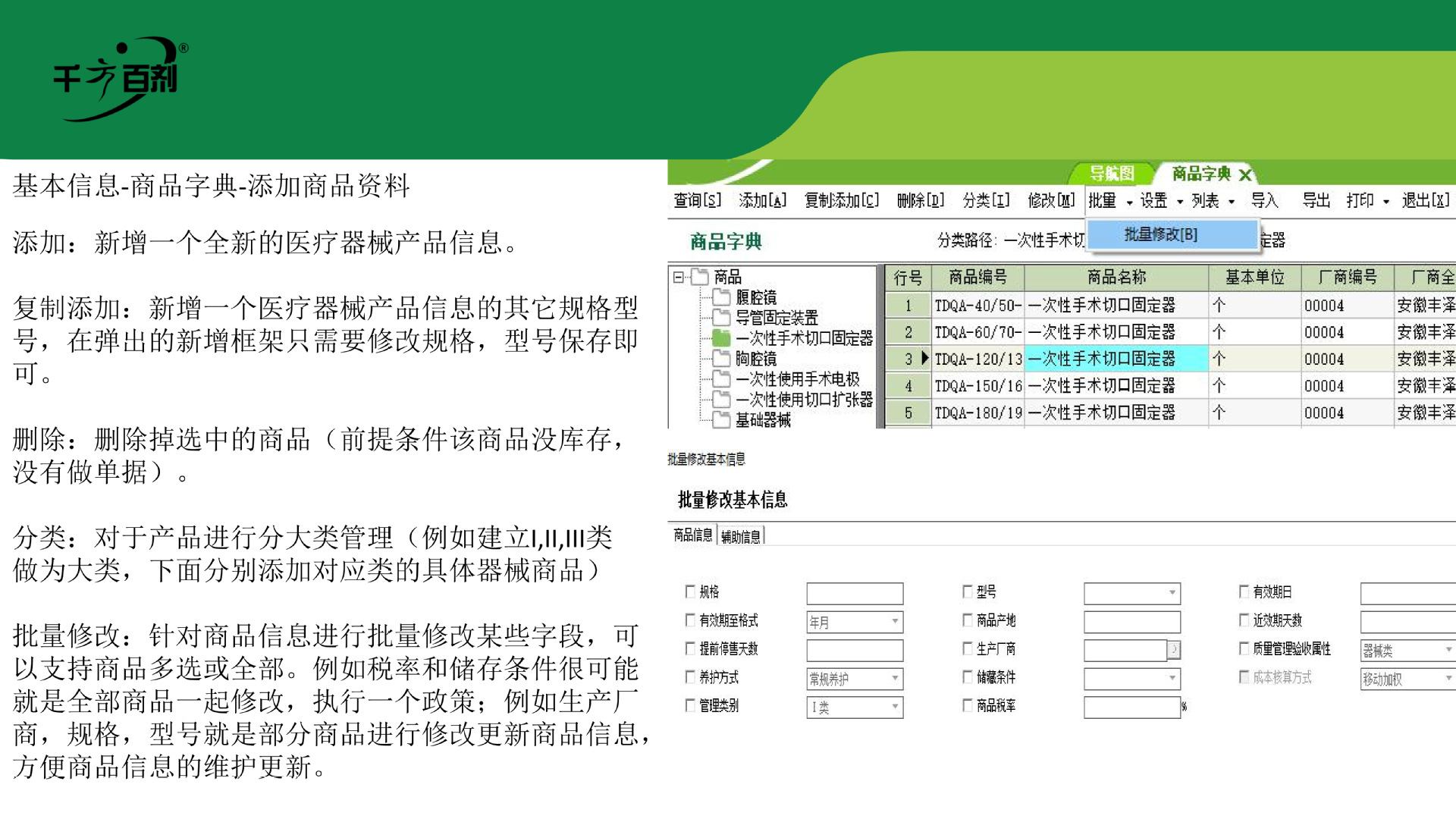The image size is (1456, 819).
Task: Expand the 管理类别 combo box
Action: coord(895,707)
